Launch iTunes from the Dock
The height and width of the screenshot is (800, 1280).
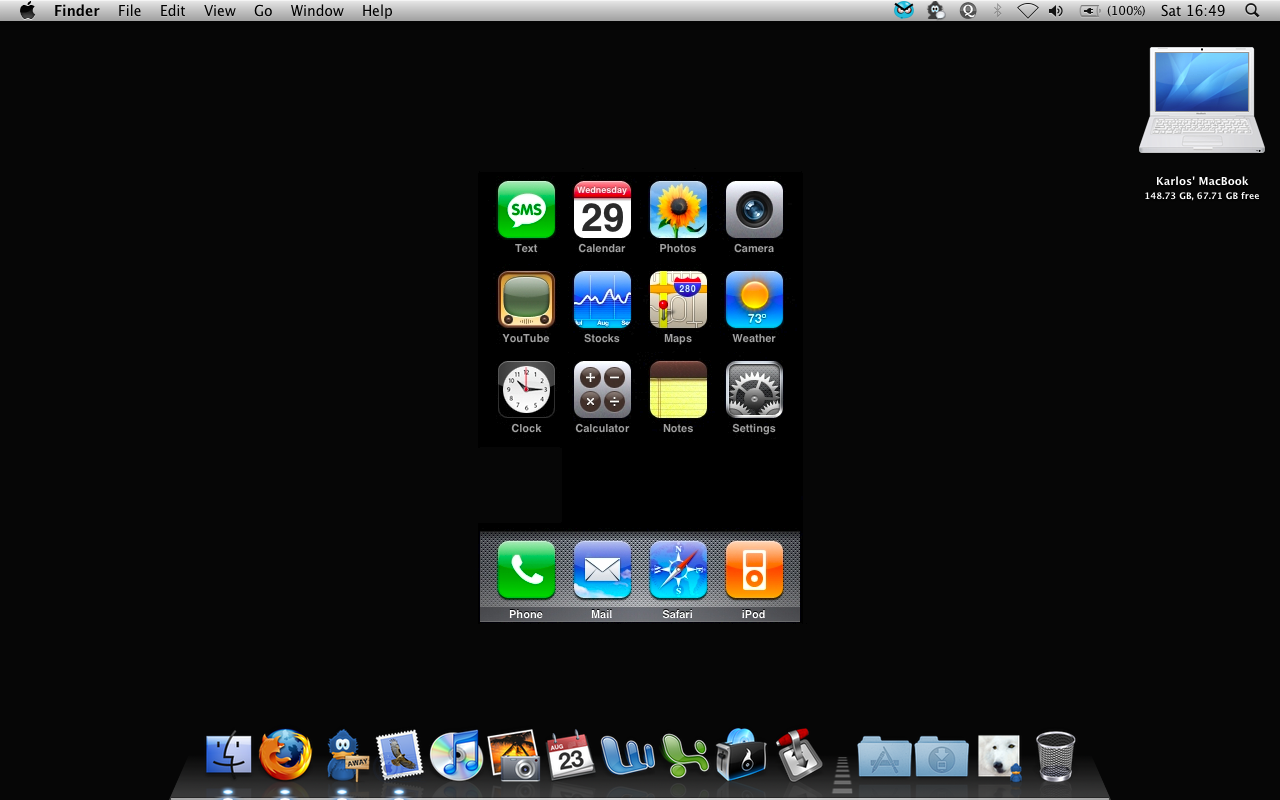pos(457,755)
